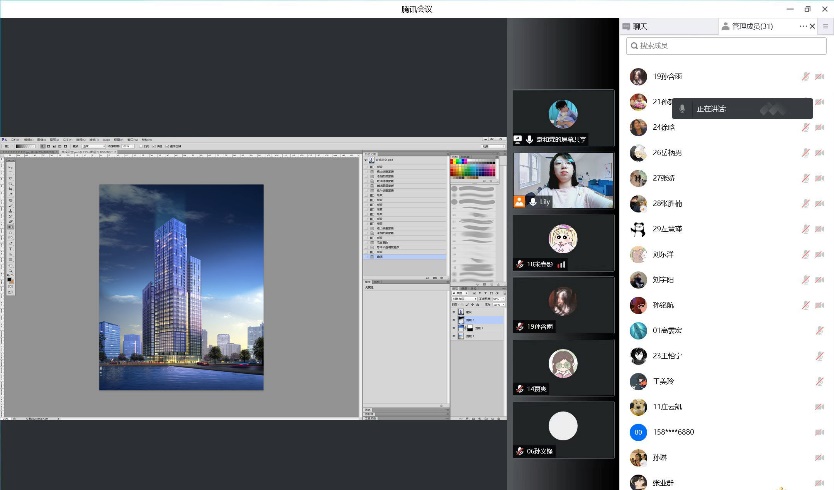This screenshot has height=490, width=834.
Task: Click avatar of member 158****6880
Action: (638, 432)
